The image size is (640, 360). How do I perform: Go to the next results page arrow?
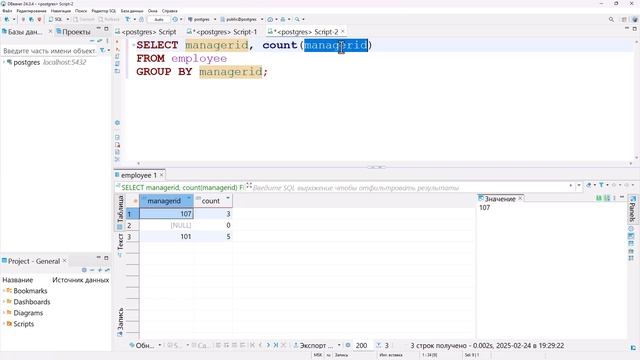coord(268,345)
